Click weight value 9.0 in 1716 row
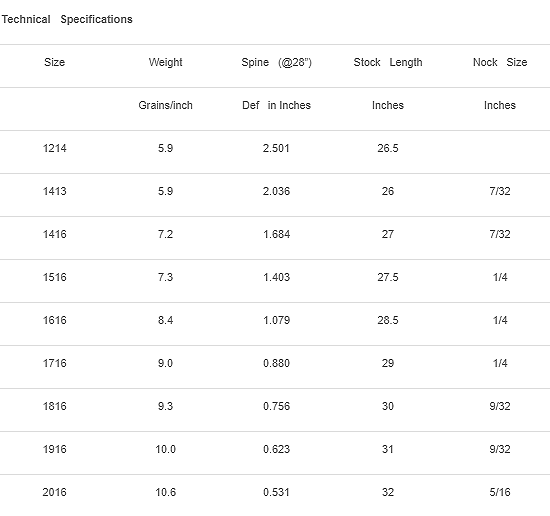This screenshot has height=516, width=550. pyautogui.click(x=165, y=363)
